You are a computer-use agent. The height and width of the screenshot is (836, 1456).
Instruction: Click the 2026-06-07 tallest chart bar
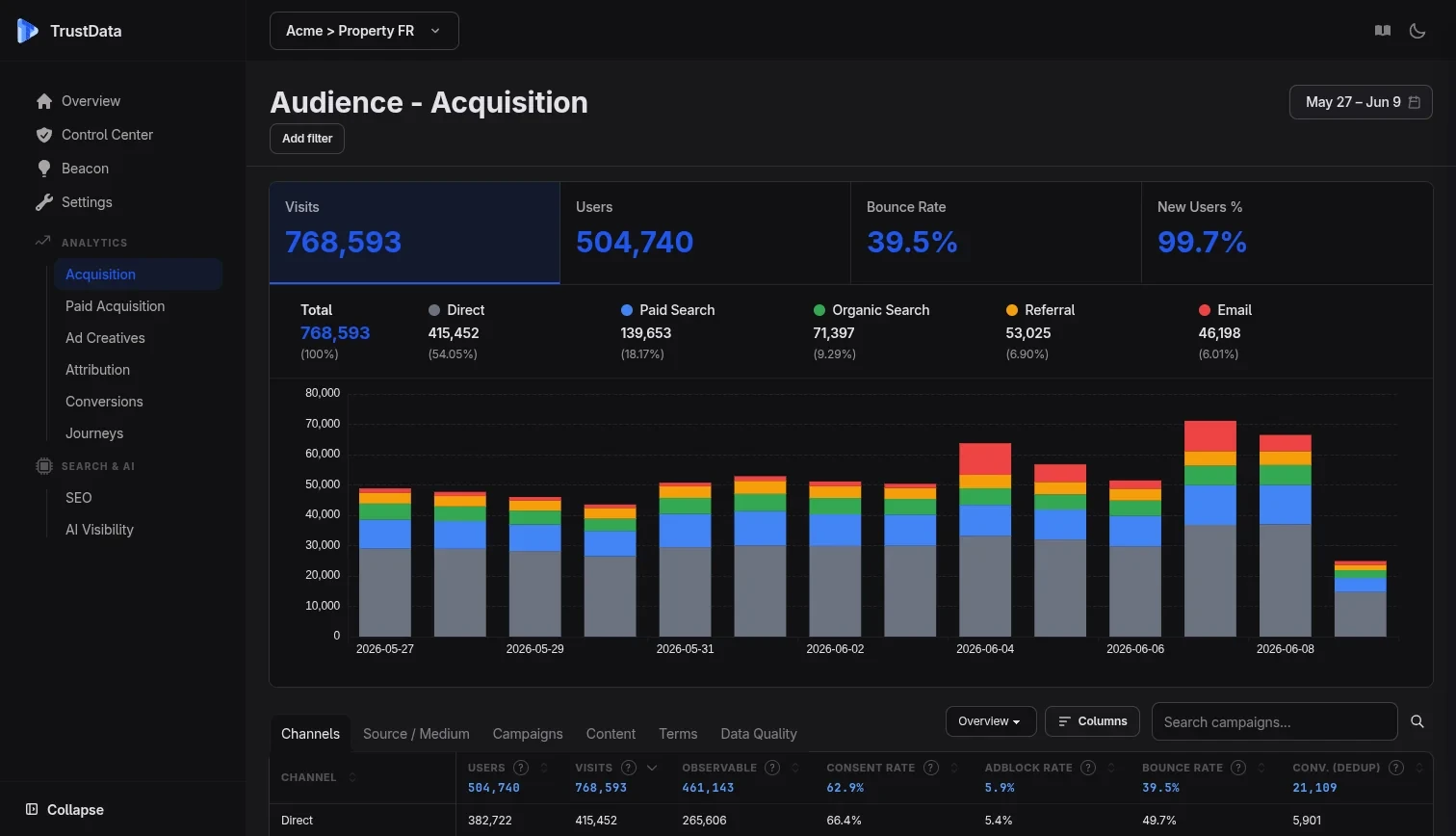(1210, 529)
